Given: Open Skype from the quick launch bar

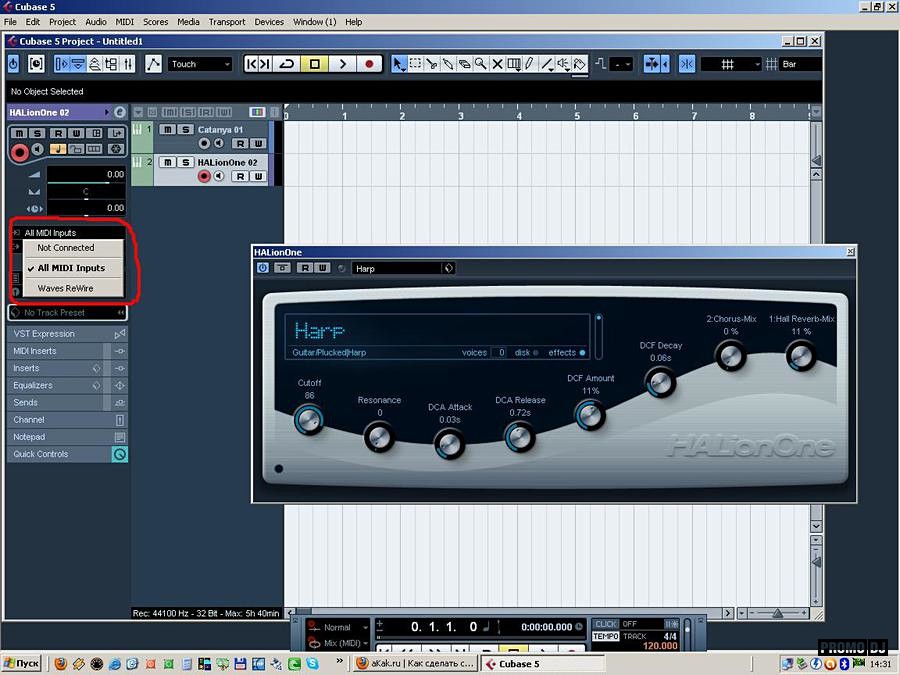Looking at the screenshot, I should 312,664.
